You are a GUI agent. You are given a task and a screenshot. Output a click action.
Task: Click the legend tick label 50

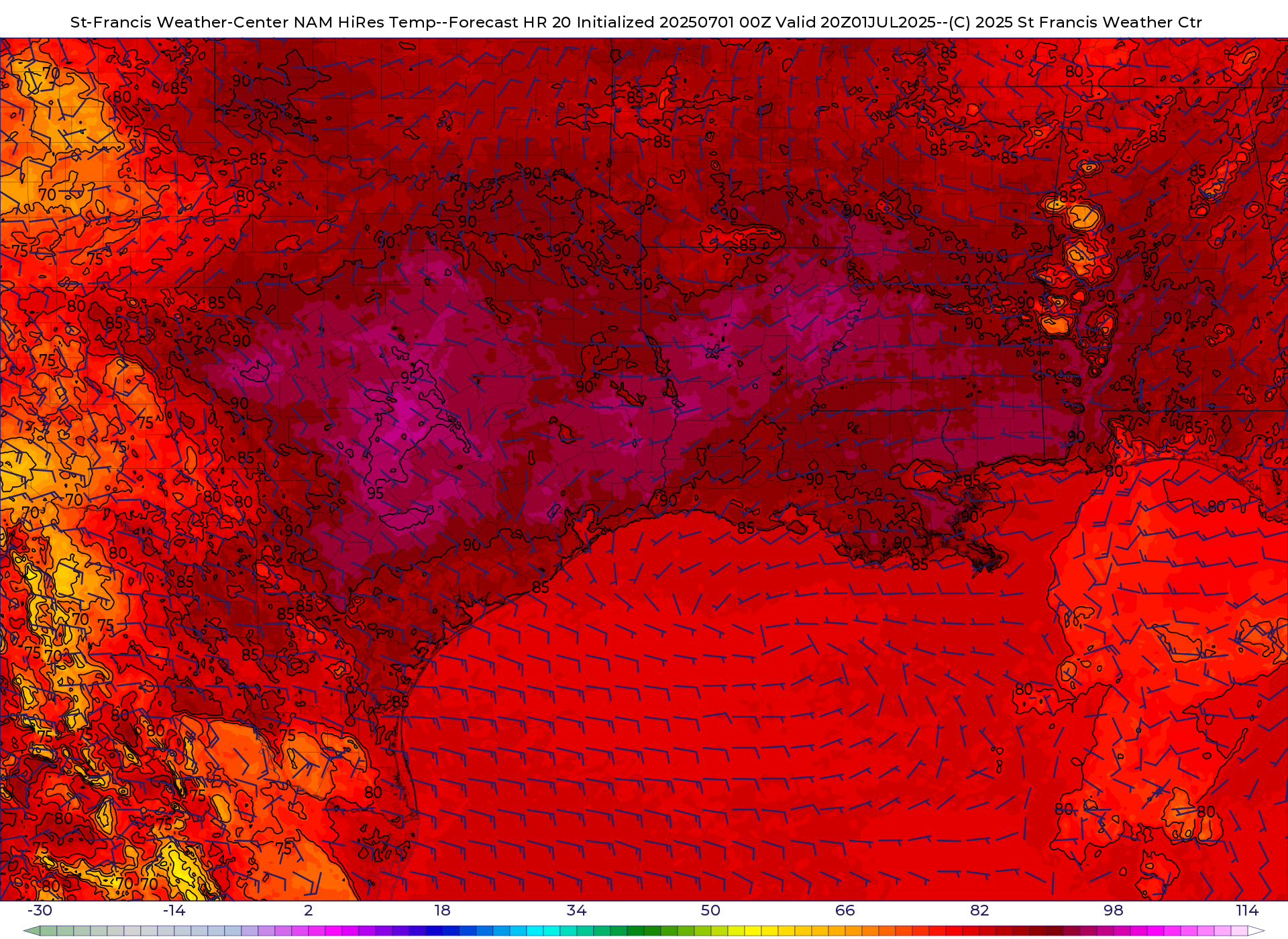point(710,910)
